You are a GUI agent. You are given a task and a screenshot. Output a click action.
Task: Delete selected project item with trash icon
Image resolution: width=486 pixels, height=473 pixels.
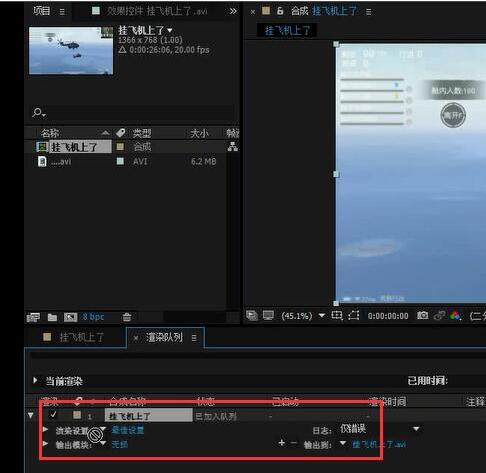[127, 317]
